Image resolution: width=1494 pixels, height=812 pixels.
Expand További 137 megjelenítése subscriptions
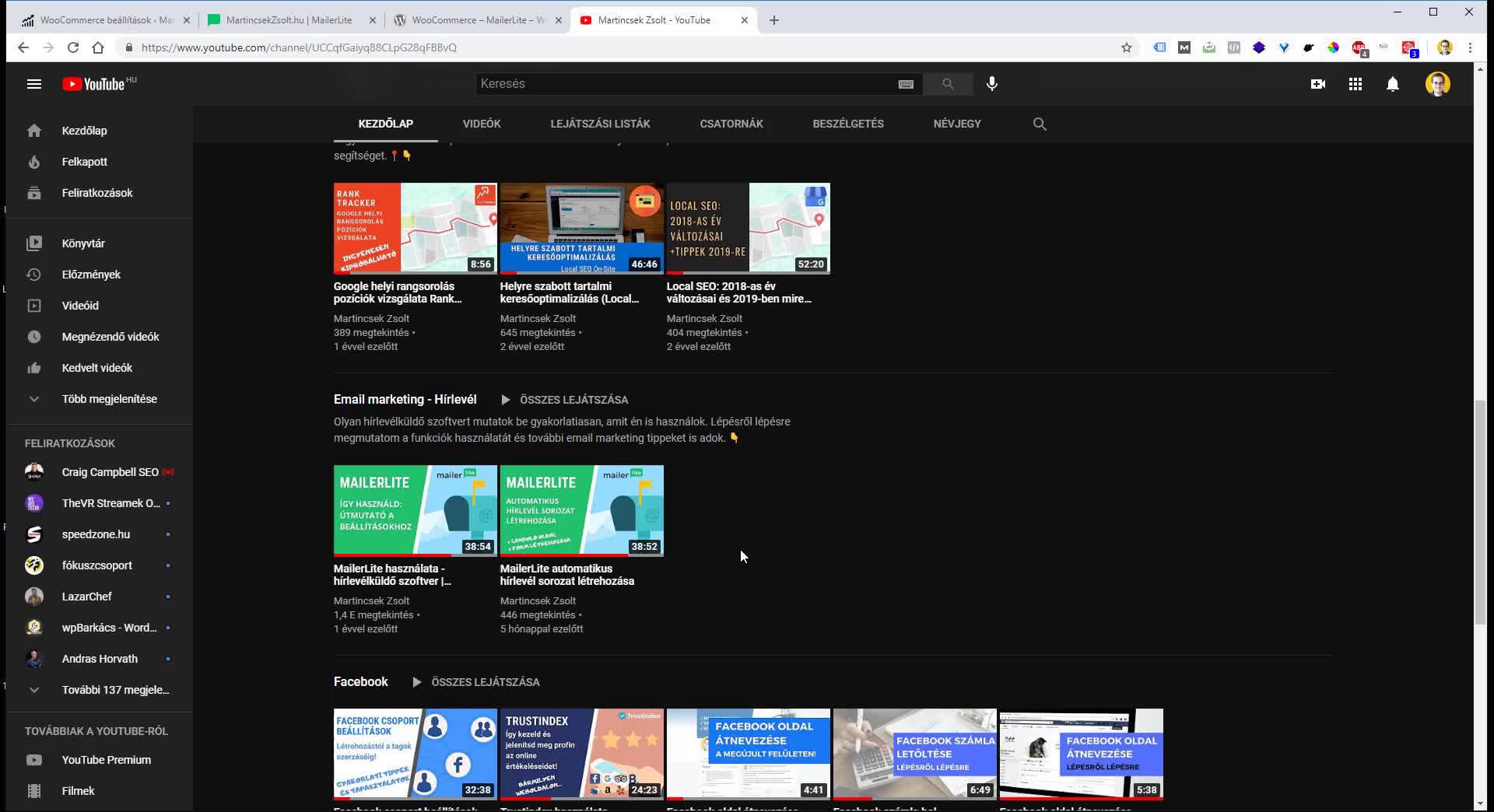click(100, 690)
